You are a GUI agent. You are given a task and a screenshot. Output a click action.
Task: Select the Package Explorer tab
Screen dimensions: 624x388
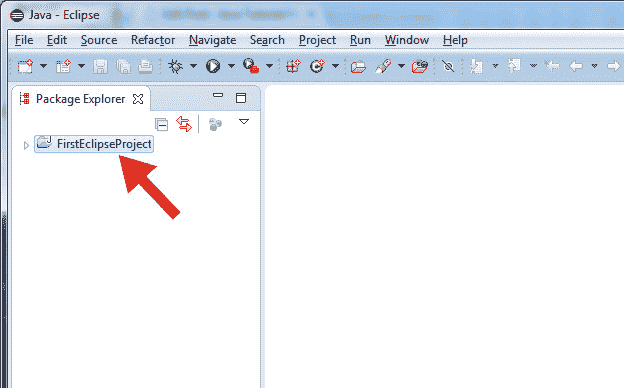(x=80, y=99)
